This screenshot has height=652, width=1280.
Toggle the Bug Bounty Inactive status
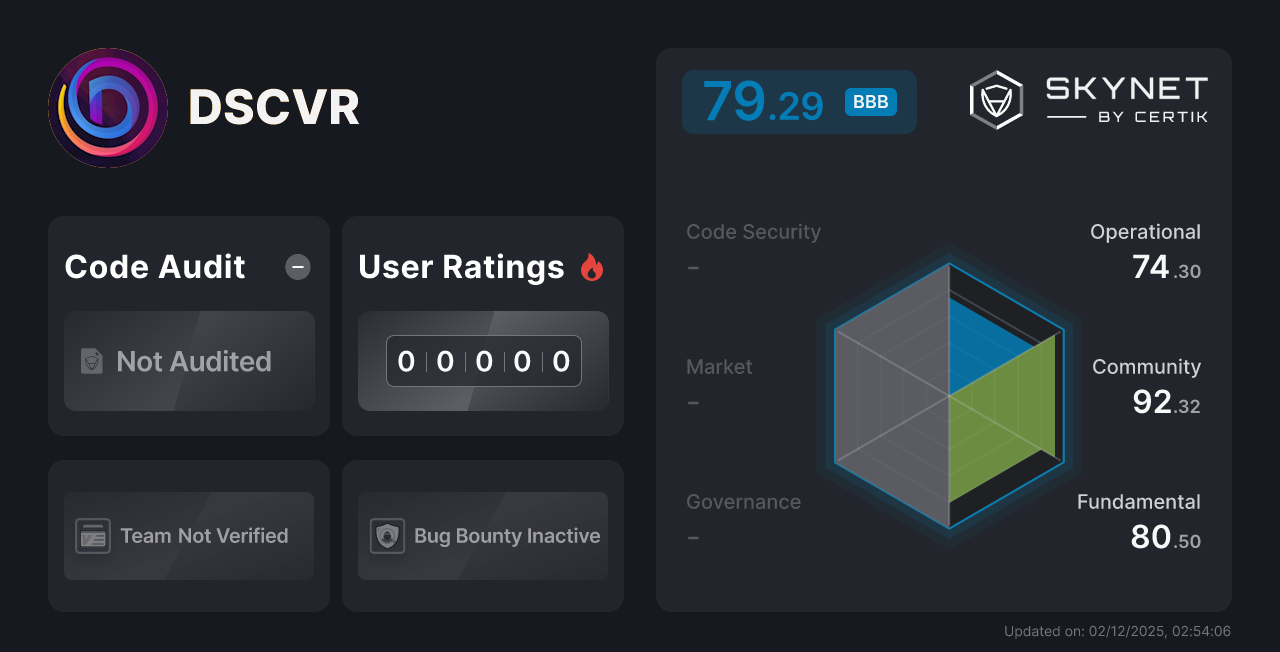pyautogui.click(x=482, y=535)
